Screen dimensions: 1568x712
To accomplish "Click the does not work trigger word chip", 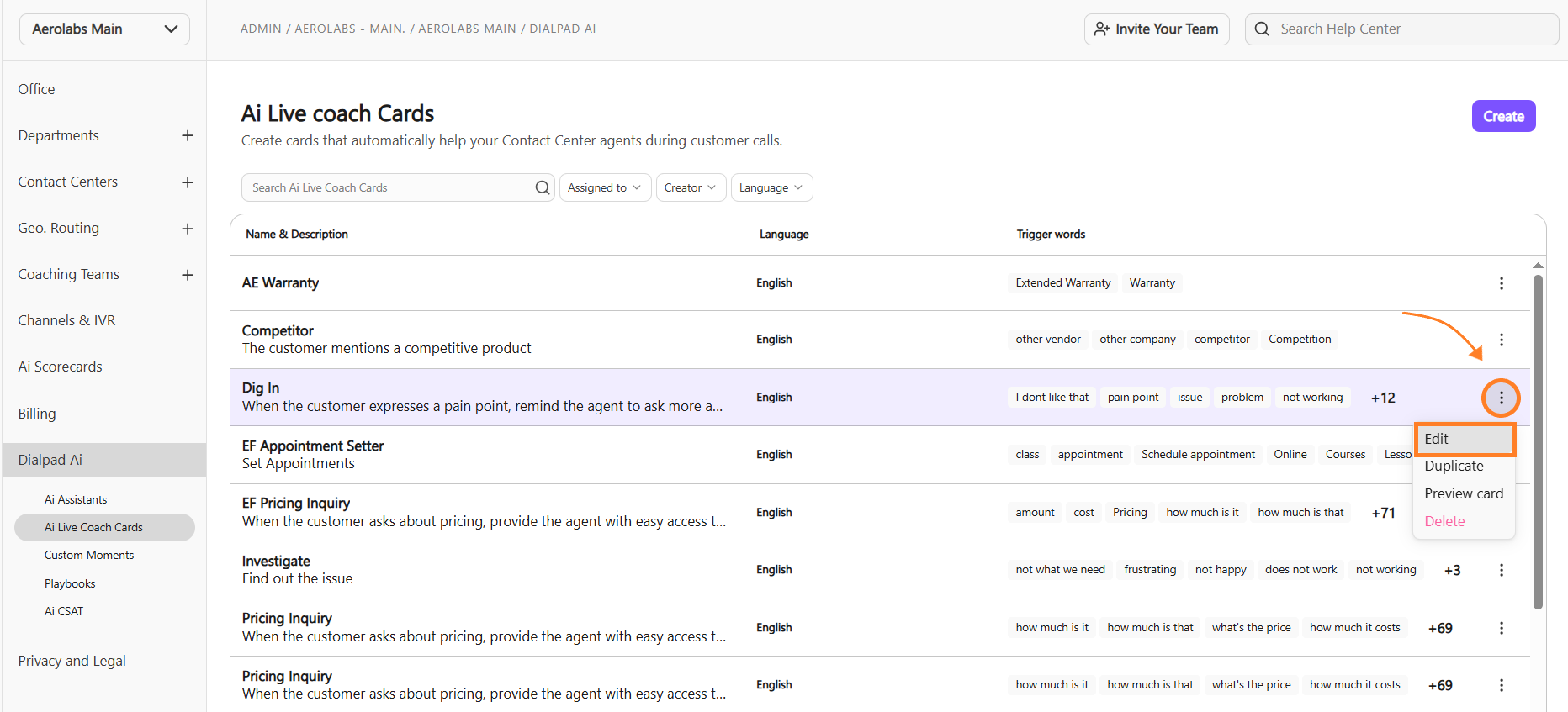I will (1300, 569).
